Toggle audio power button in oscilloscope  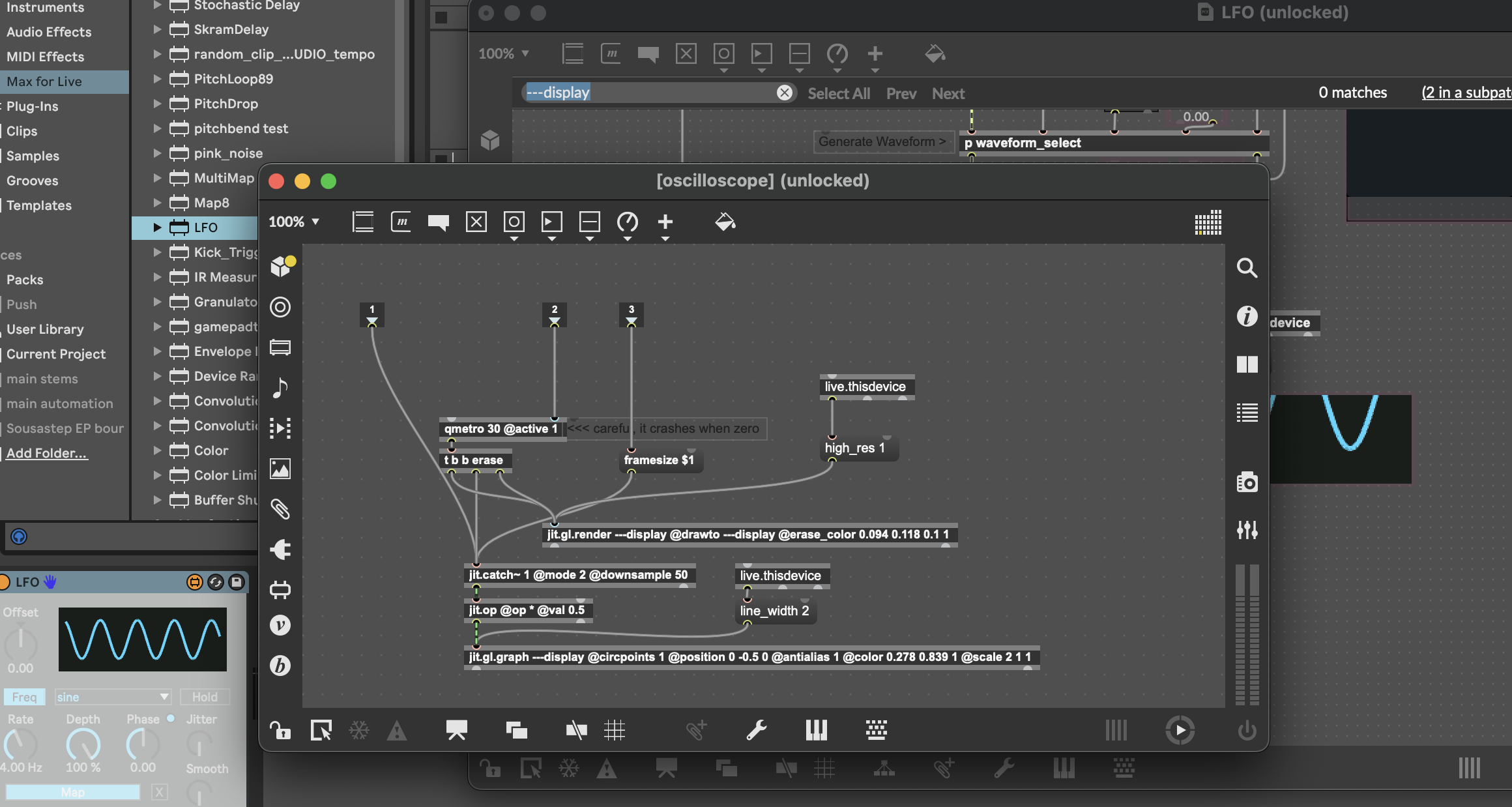[1247, 730]
